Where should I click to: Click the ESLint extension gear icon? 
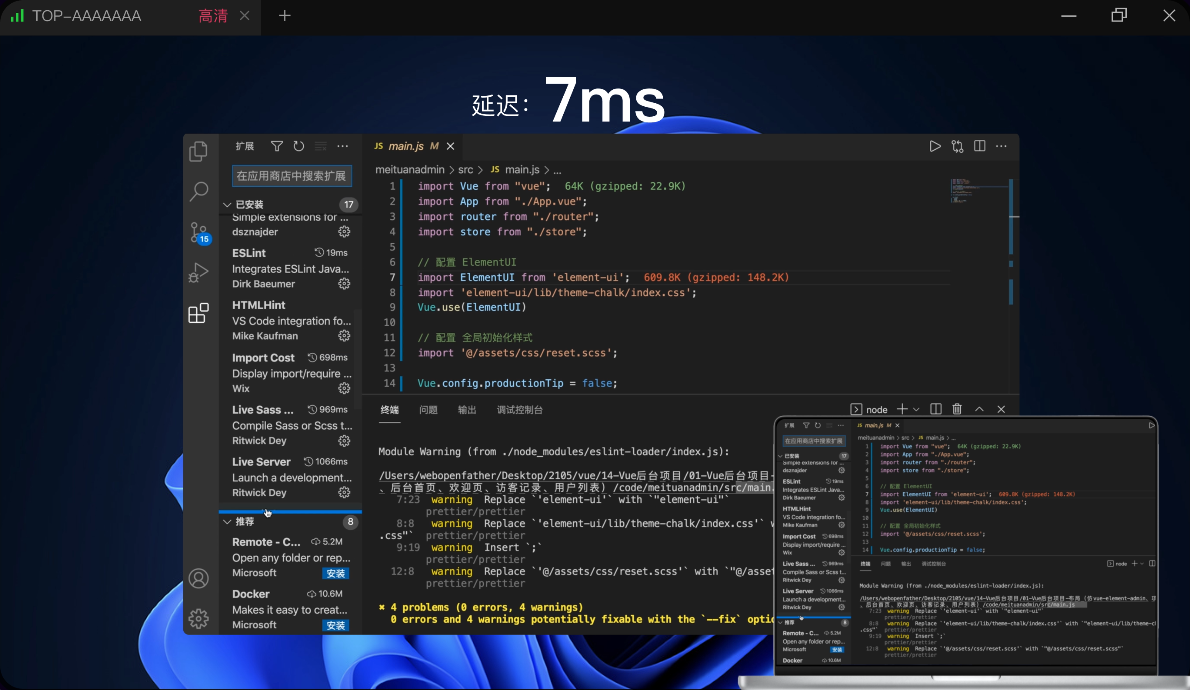[344, 284]
